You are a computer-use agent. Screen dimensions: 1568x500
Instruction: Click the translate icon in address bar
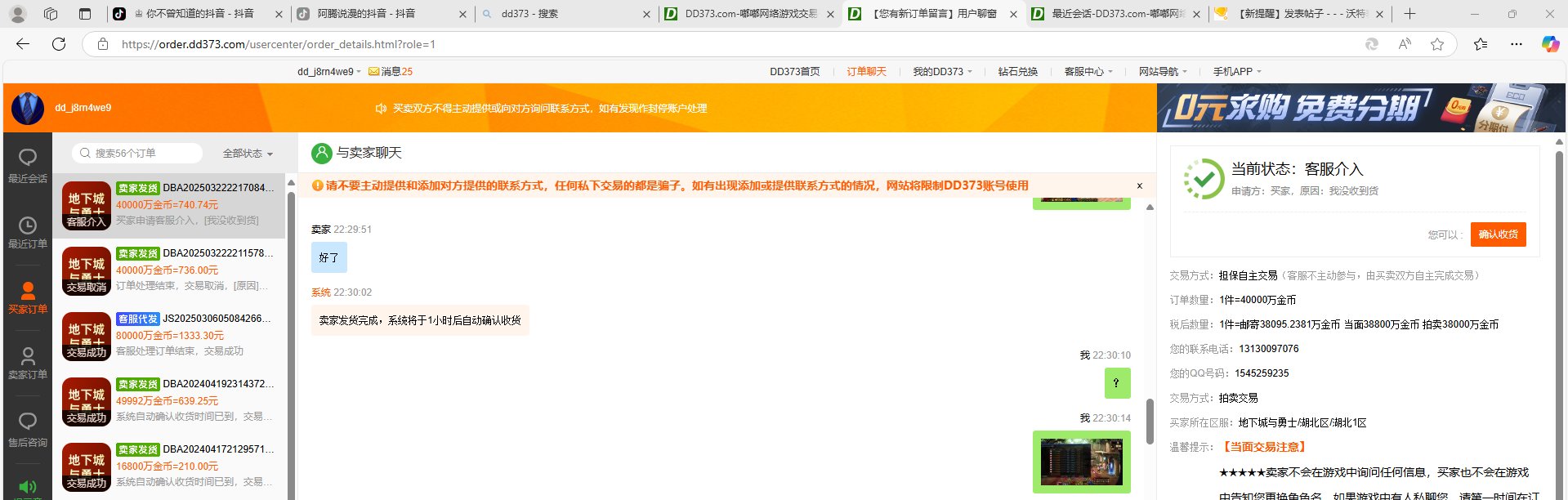[1372, 44]
